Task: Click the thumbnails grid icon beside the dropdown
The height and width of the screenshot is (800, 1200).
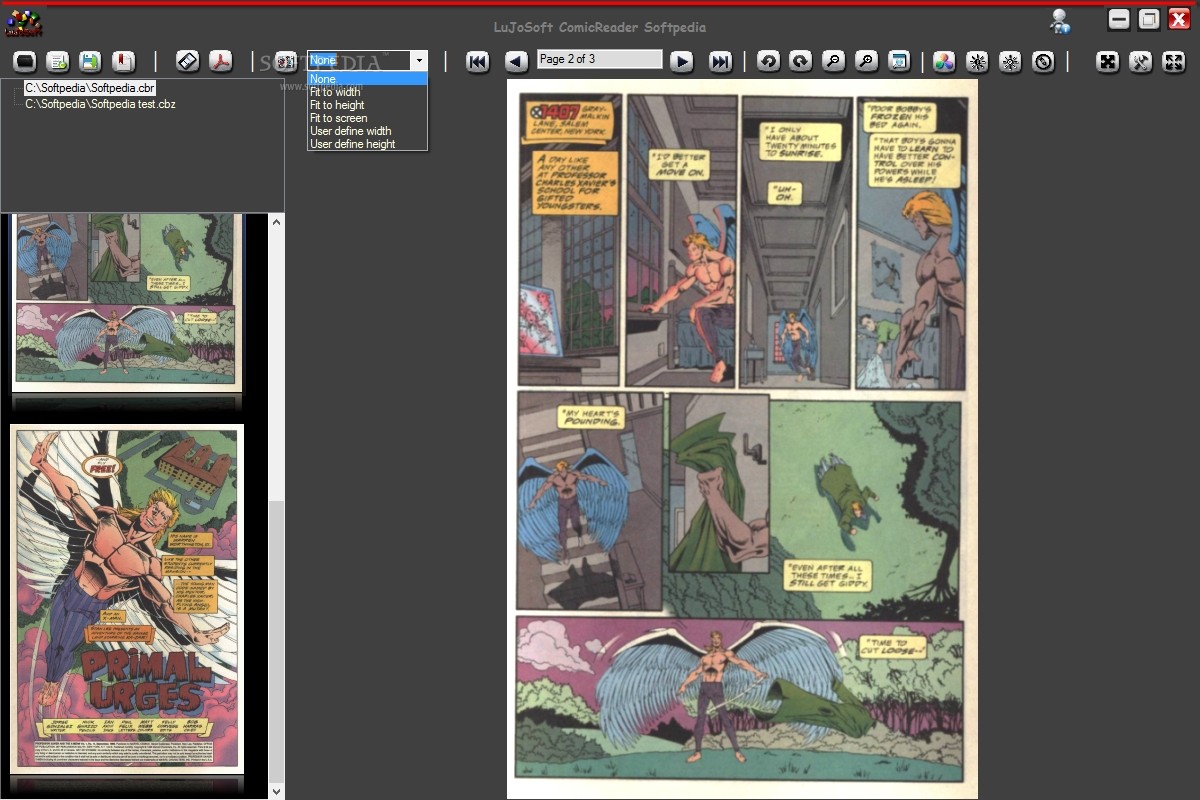Action: (286, 62)
